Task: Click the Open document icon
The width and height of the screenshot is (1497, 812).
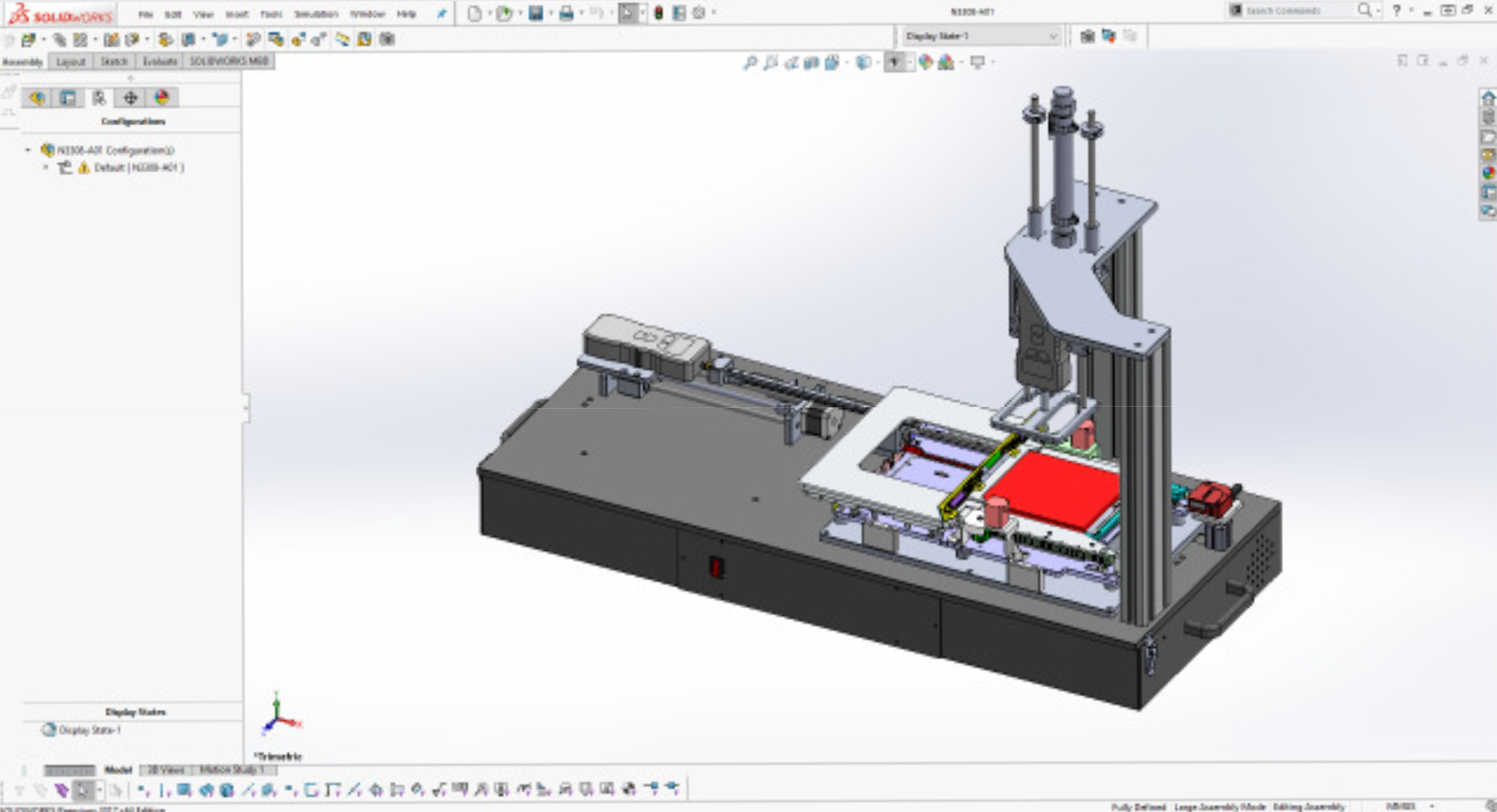Action: pos(504,13)
